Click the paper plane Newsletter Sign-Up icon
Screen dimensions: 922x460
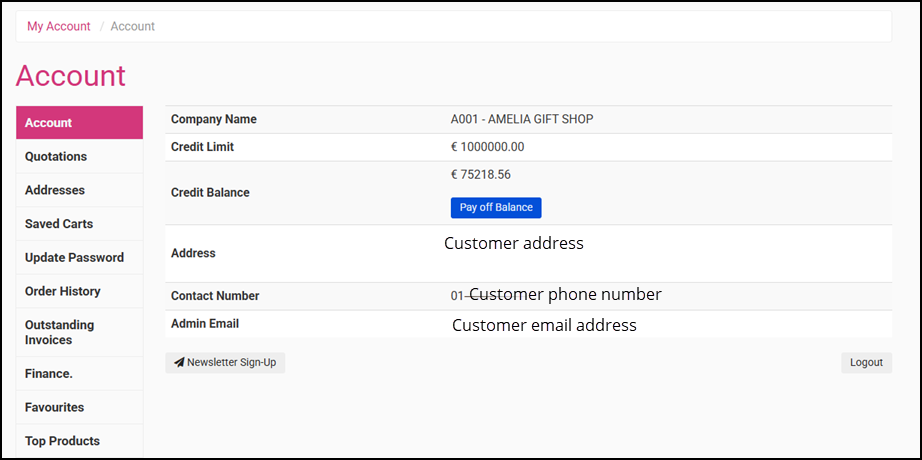click(179, 363)
